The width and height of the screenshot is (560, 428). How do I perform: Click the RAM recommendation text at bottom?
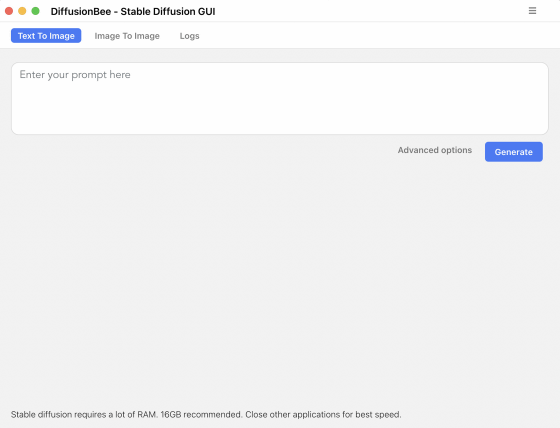pyautogui.click(x=206, y=414)
